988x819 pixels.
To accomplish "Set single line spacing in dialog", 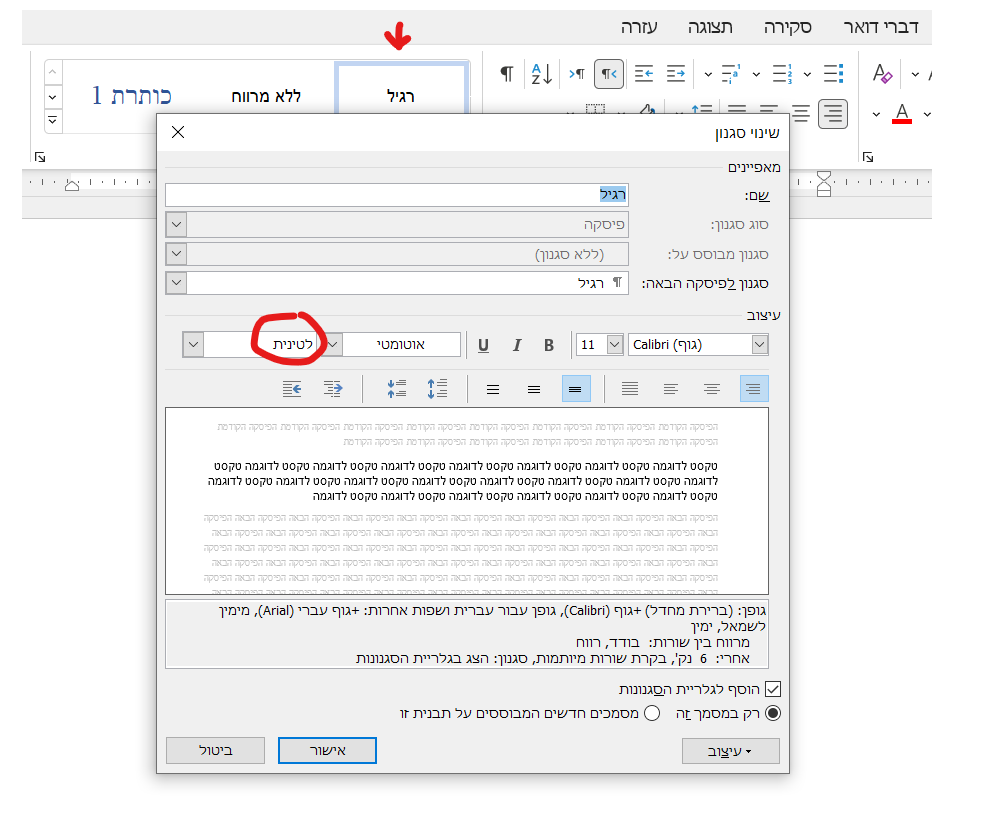I will click(x=575, y=389).
